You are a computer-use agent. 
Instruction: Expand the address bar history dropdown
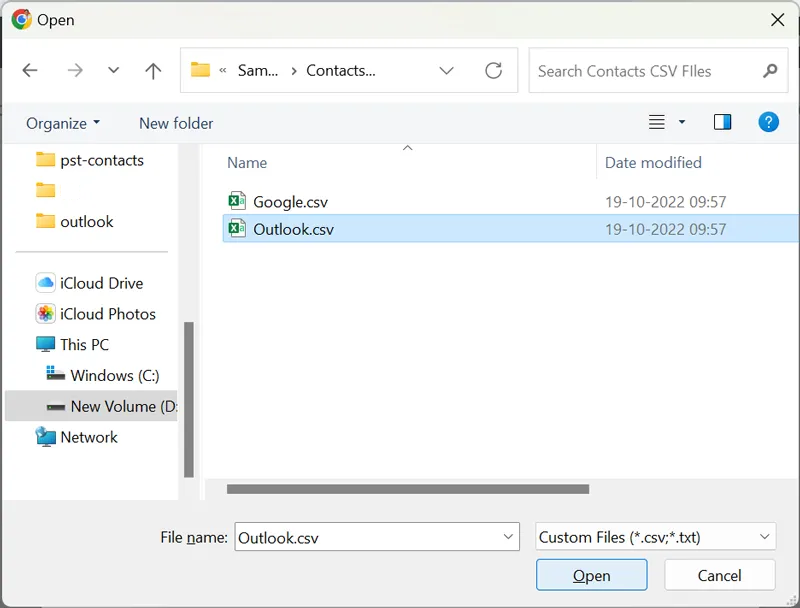click(446, 70)
